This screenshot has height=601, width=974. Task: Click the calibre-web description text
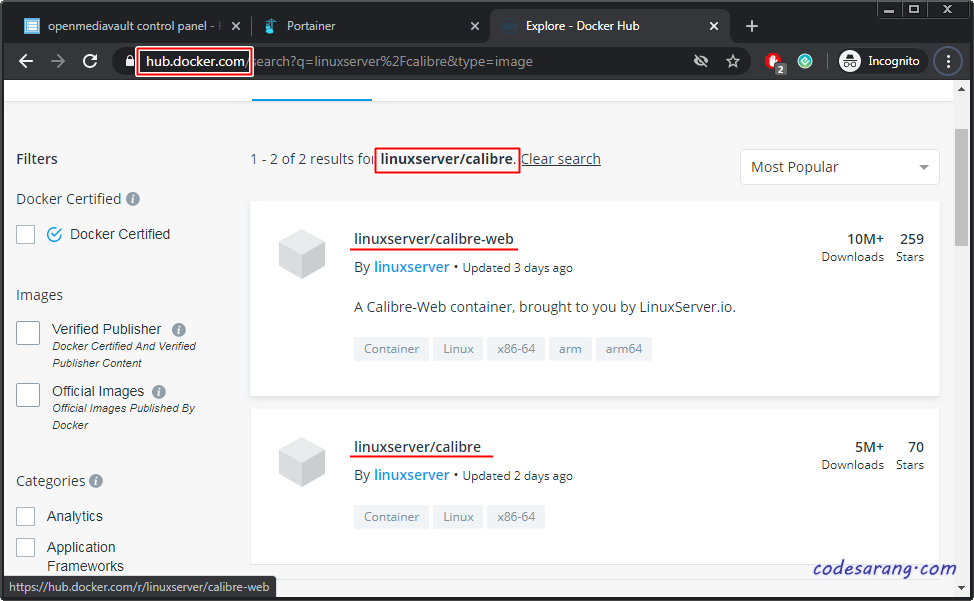545,307
